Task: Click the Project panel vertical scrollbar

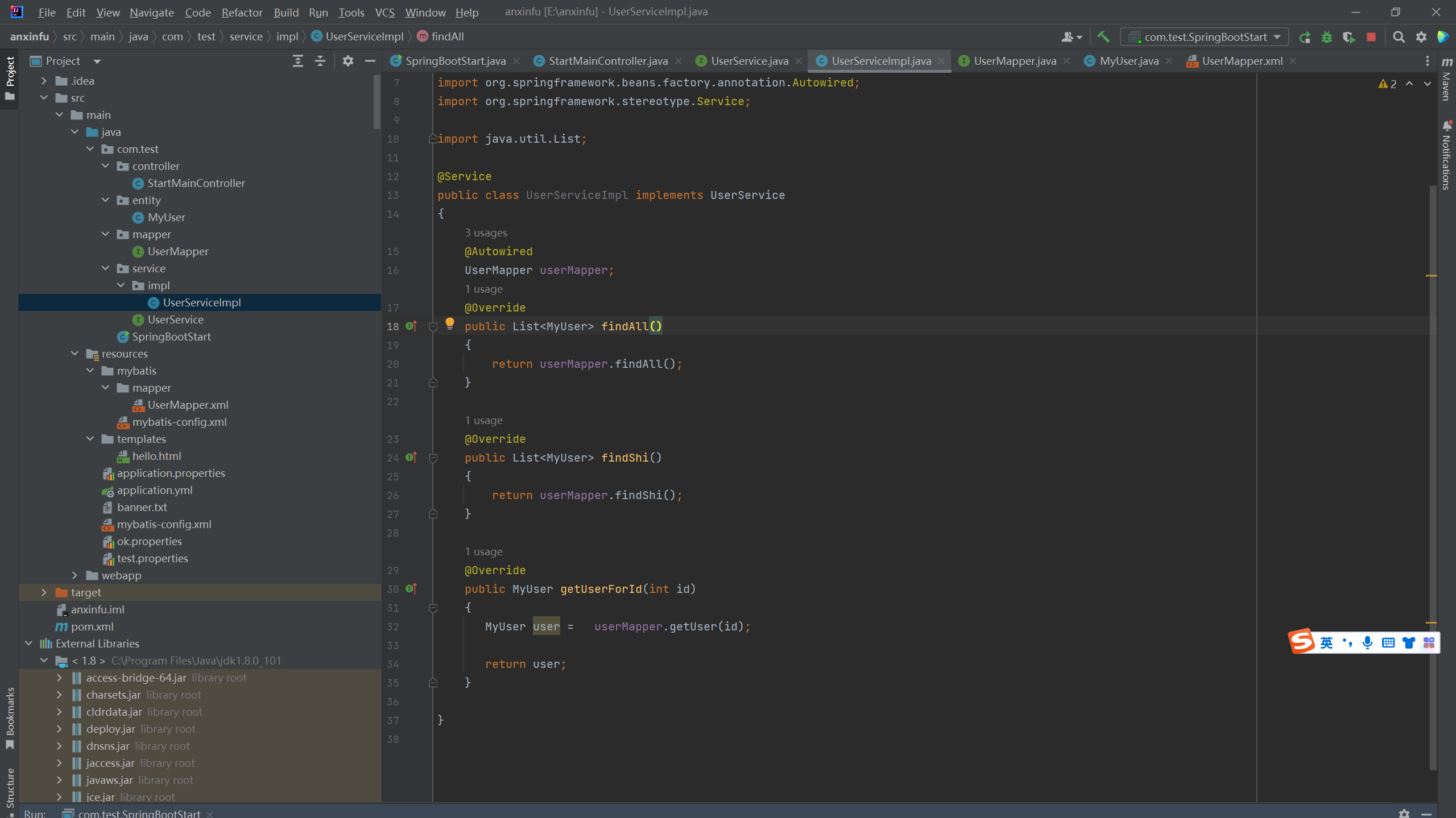Action: point(377,102)
